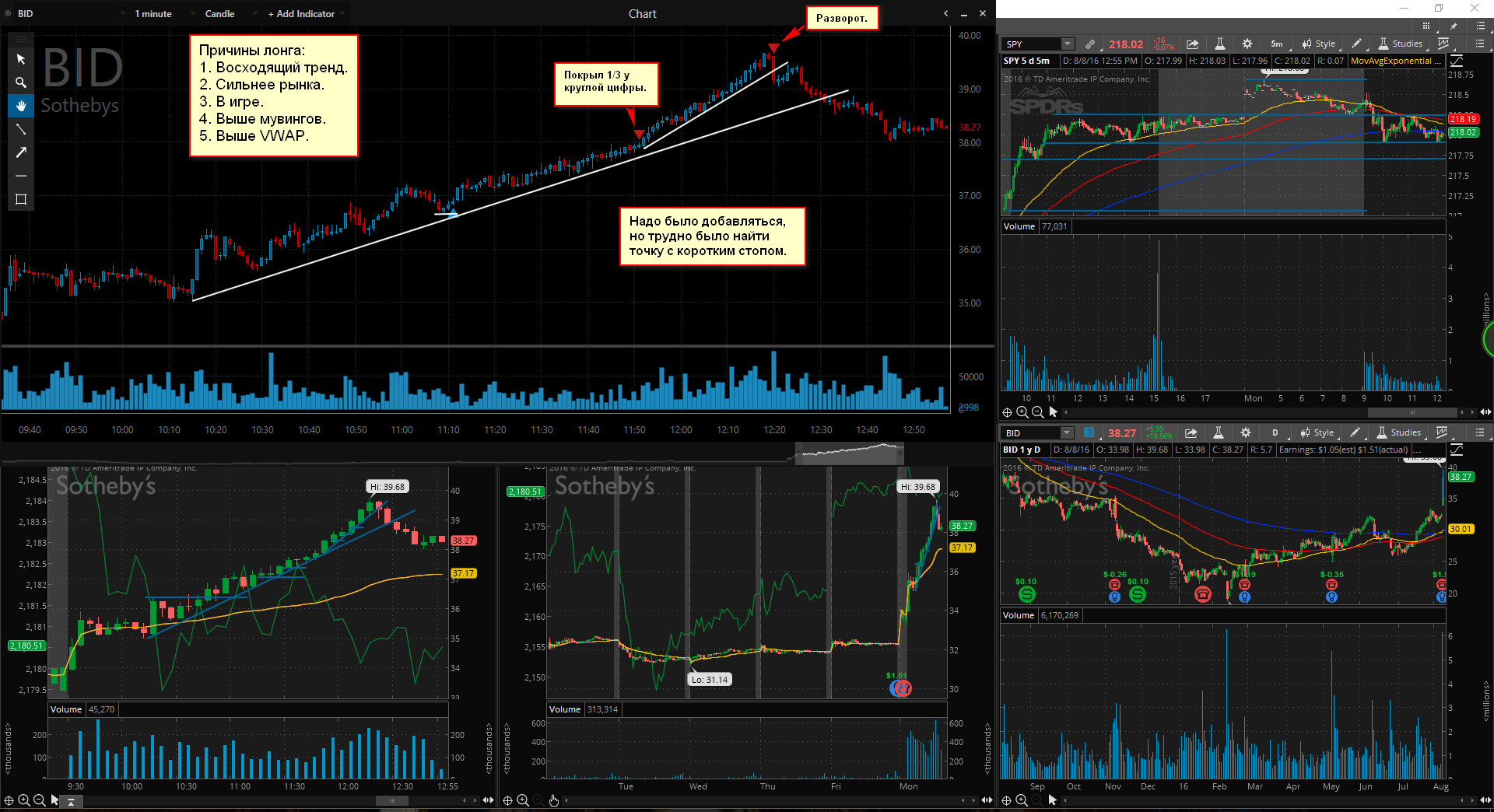Toggle the blue number 3 link for BID
Image resolution: width=1494 pixels, height=812 pixels.
pos(1089,433)
